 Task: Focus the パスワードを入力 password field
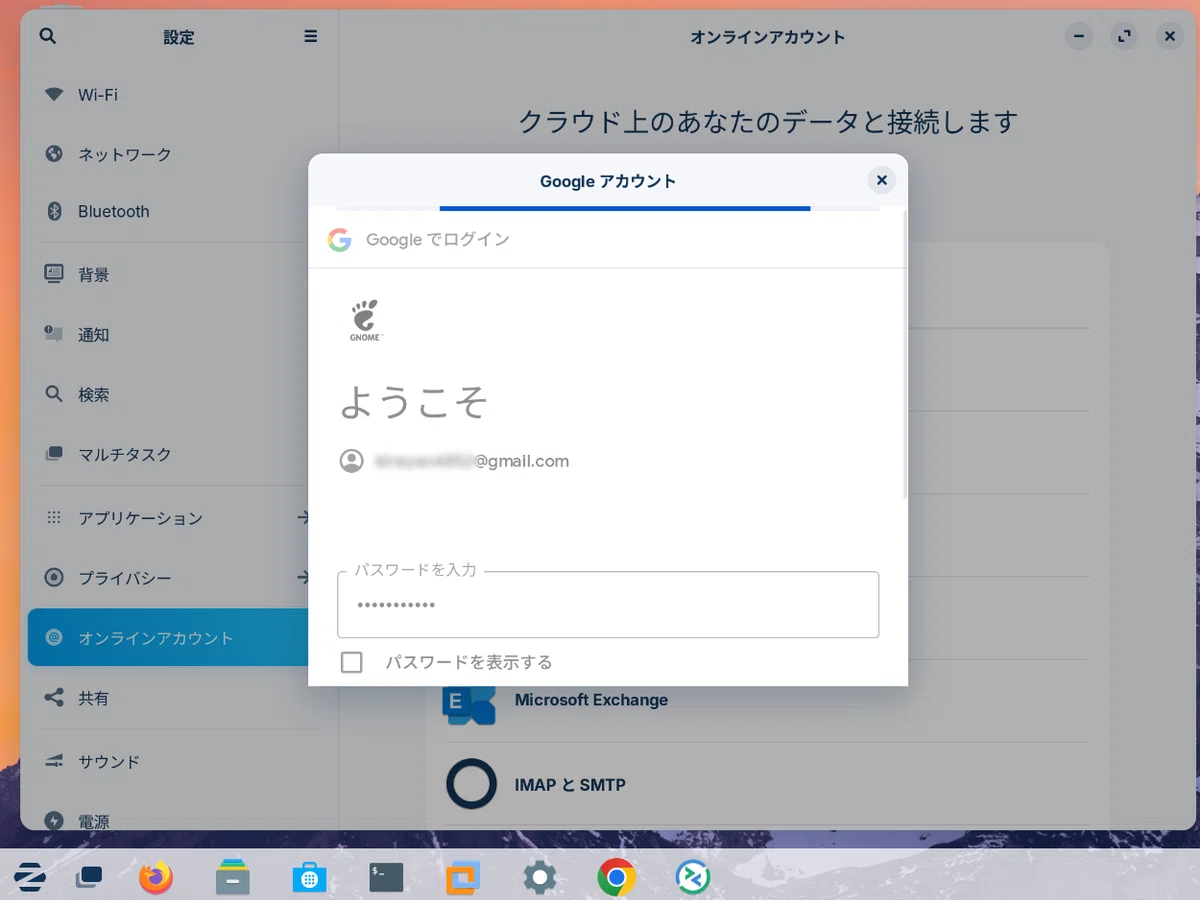point(608,605)
